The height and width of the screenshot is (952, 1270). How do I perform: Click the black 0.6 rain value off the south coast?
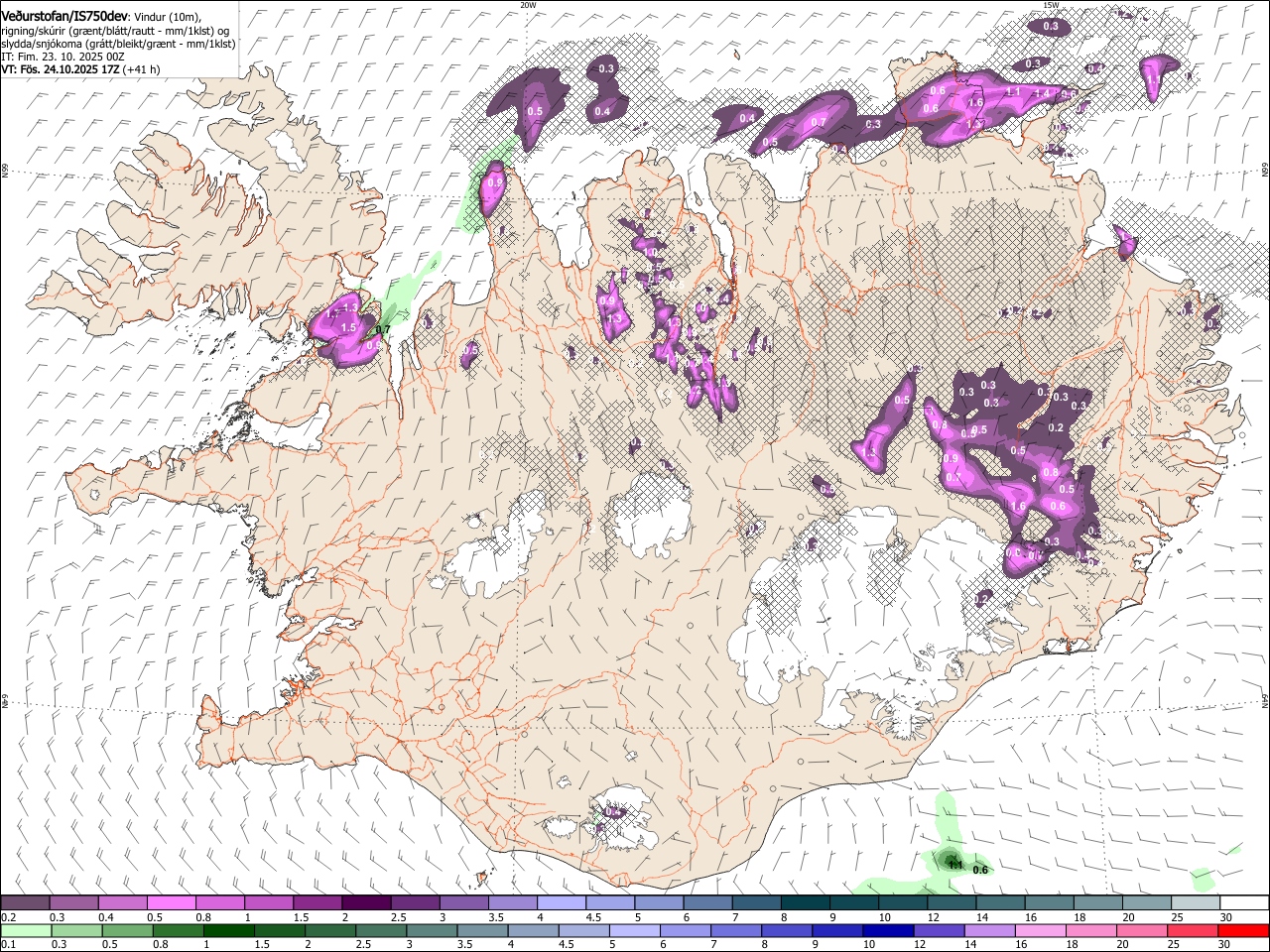point(980,870)
